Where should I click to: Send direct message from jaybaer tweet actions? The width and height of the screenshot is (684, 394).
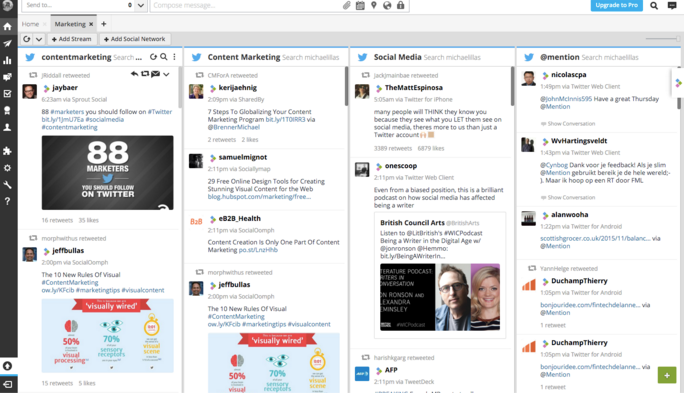tap(155, 74)
